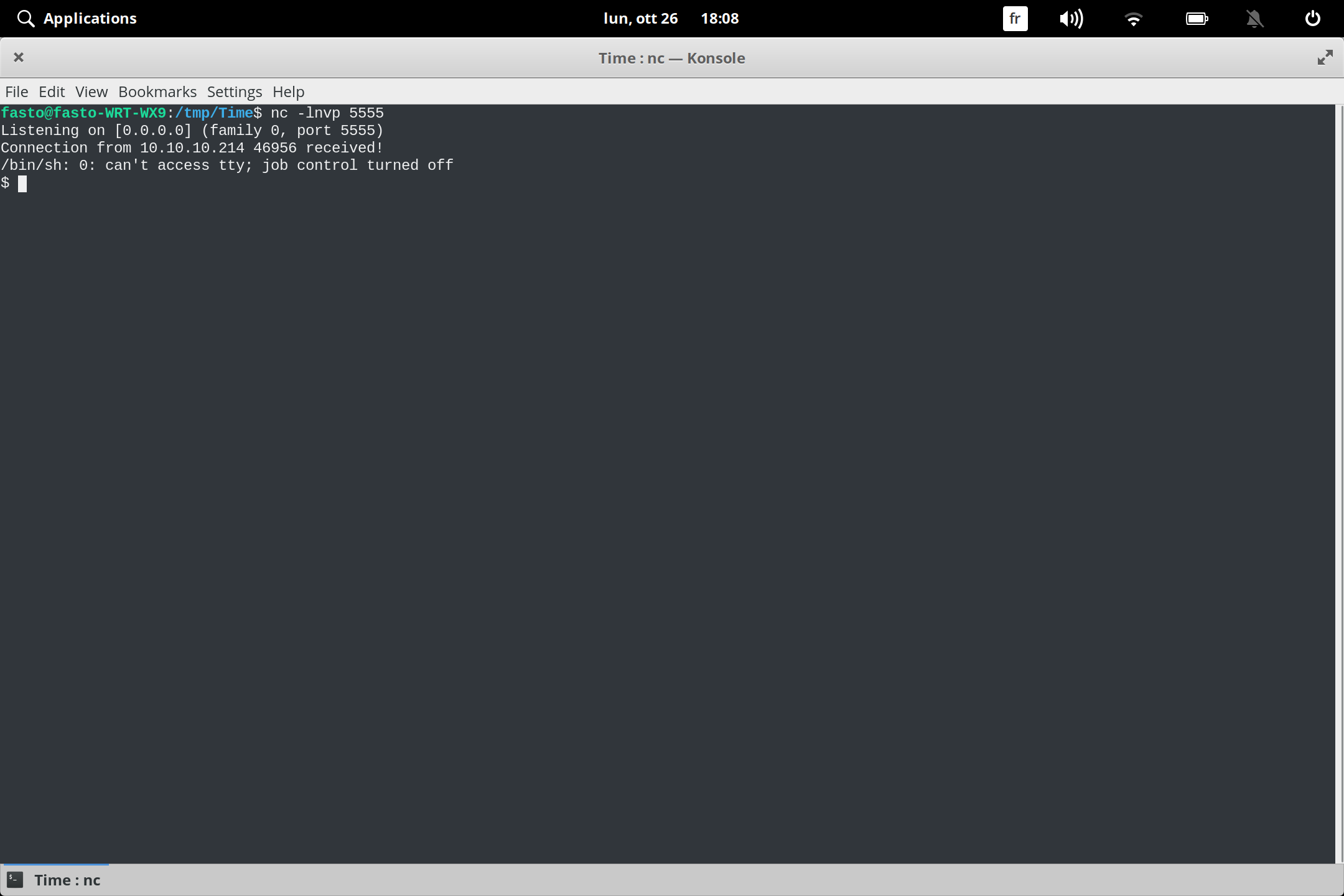Open the Help menu
This screenshot has width=1344, height=896.
click(x=287, y=91)
